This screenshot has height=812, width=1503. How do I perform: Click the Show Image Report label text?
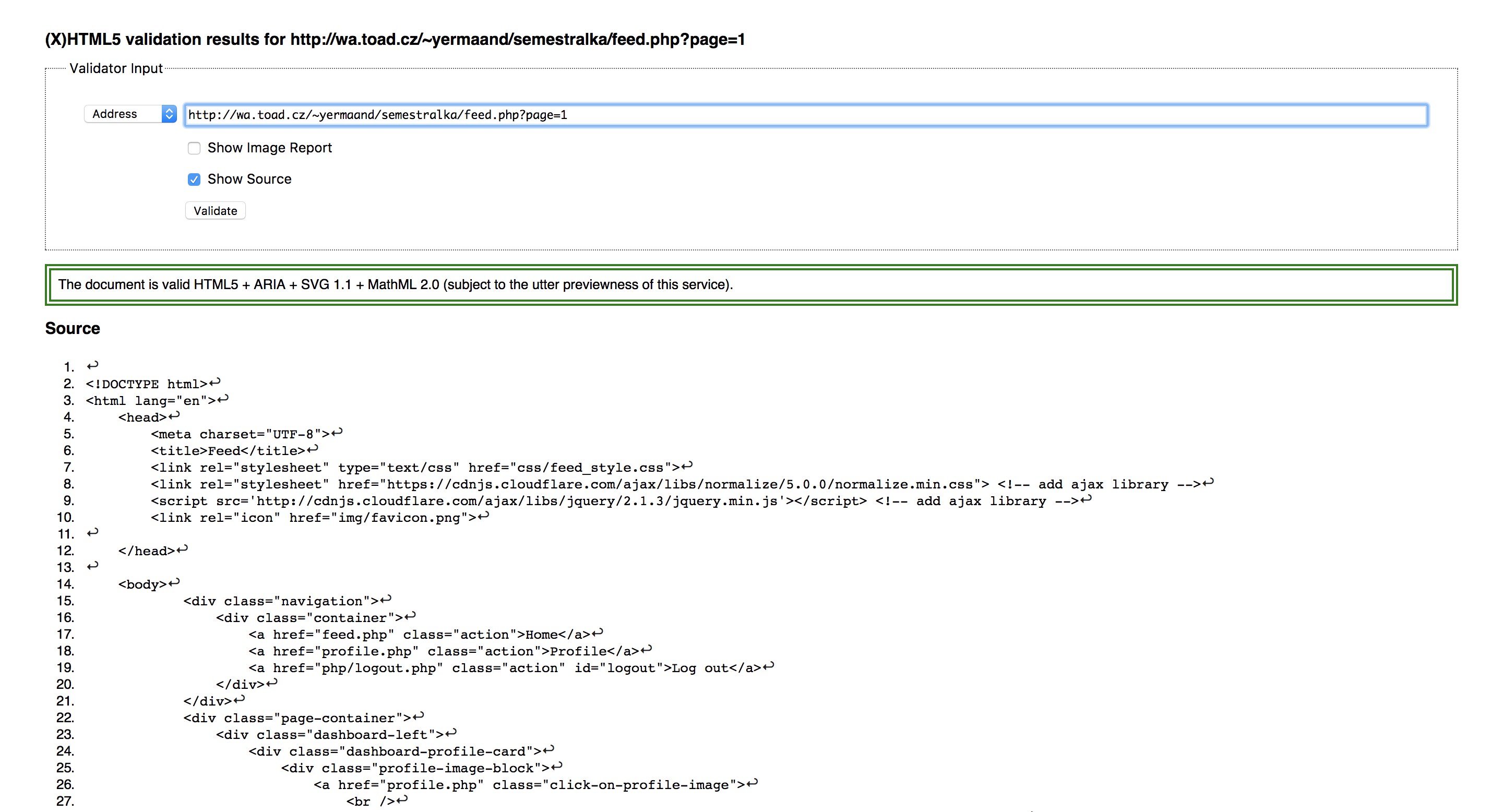click(270, 148)
